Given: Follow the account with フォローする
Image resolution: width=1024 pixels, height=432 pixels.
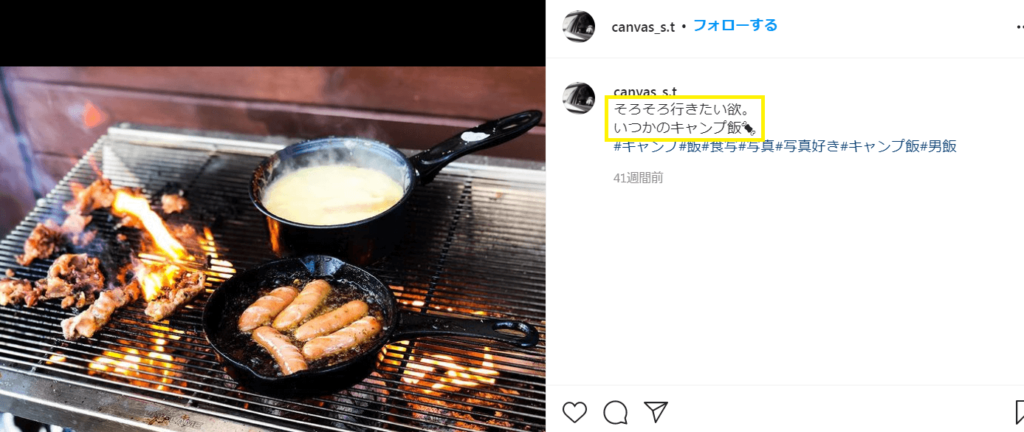Looking at the screenshot, I should 735,26.
